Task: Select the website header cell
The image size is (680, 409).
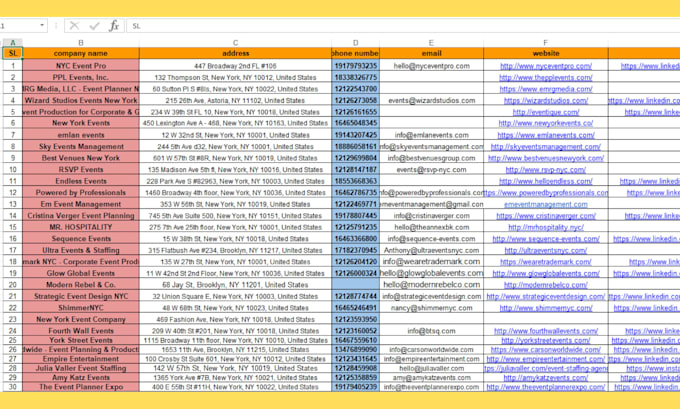Action: 546,53
